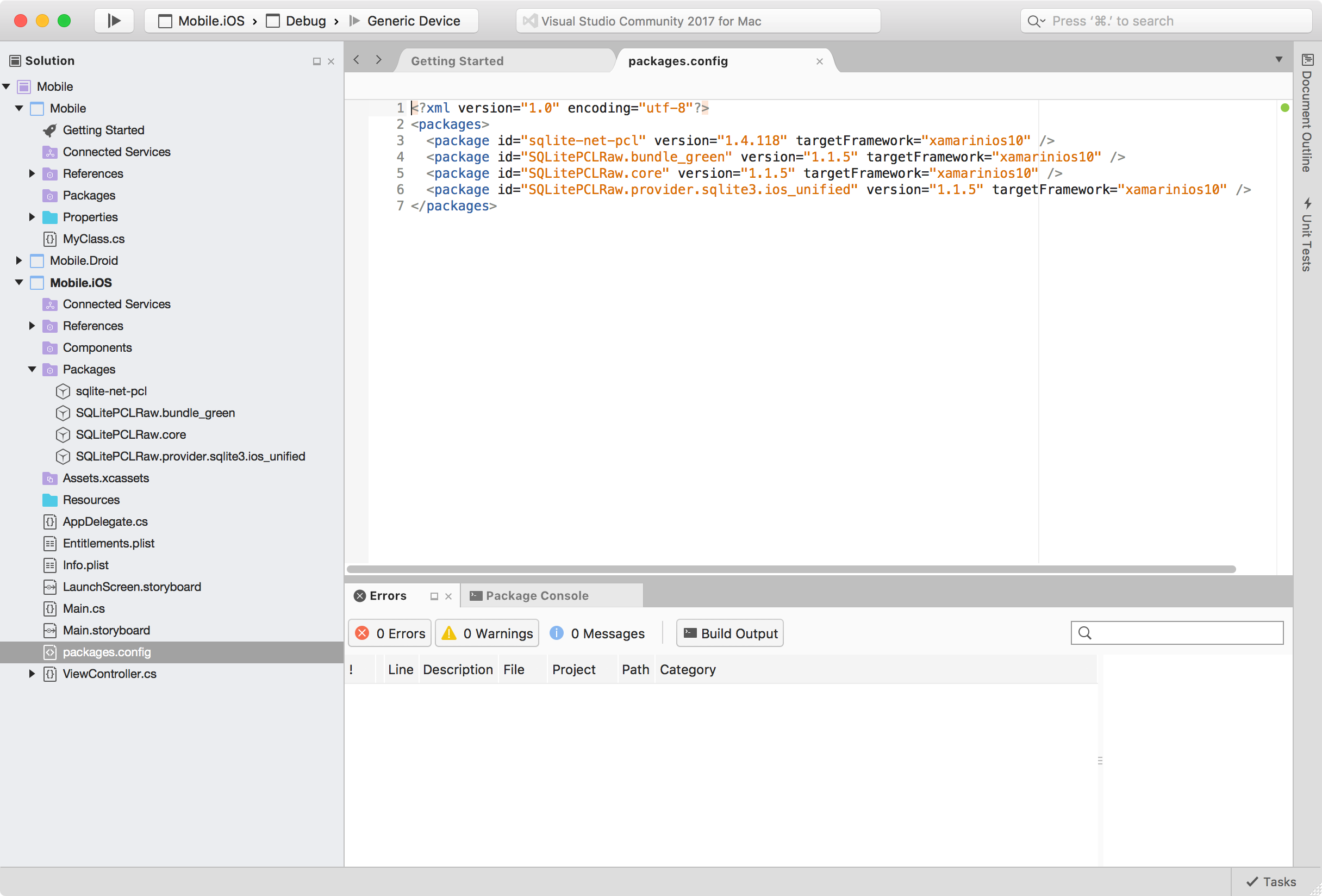The width and height of the screenshot is (1322, 896).
Task: Close the Solution pad
Action: (x=331, y=61)
